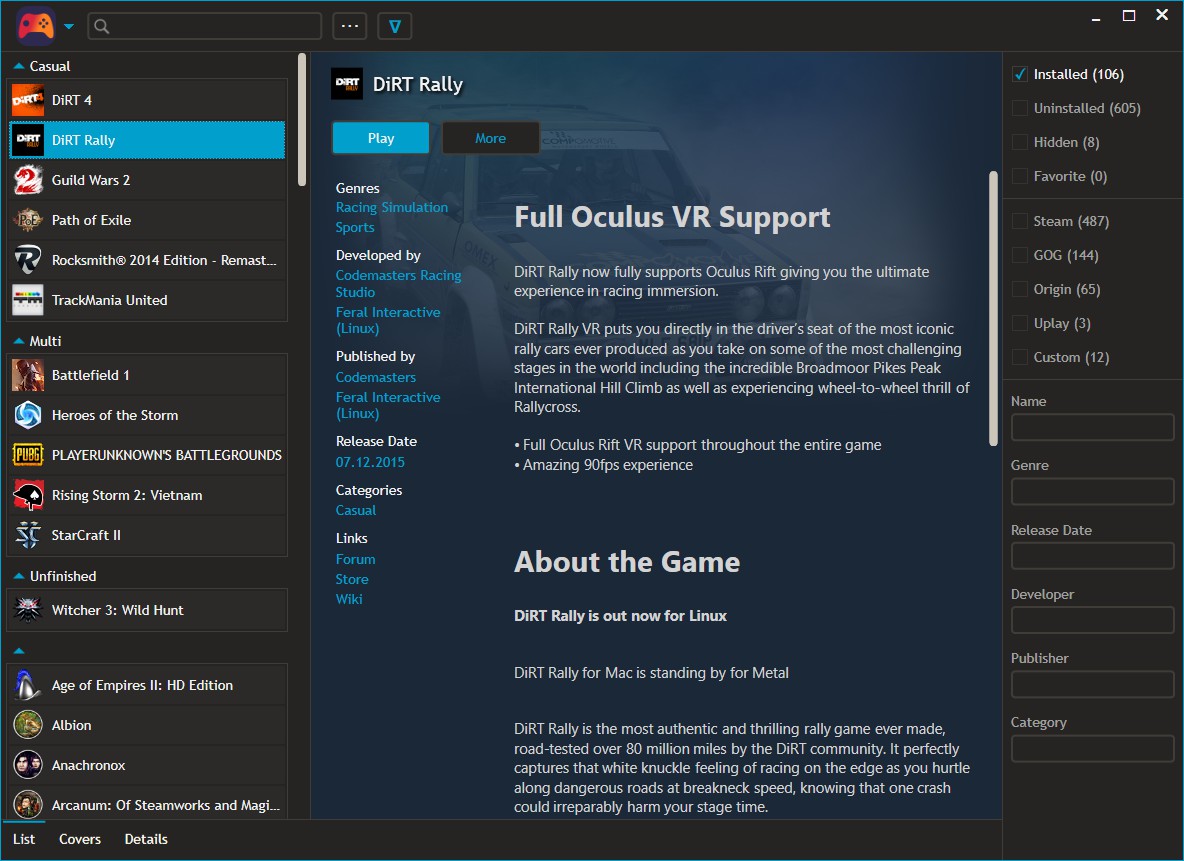
Task: Open the three-dots more options button
Action: [x=350, y=26]
